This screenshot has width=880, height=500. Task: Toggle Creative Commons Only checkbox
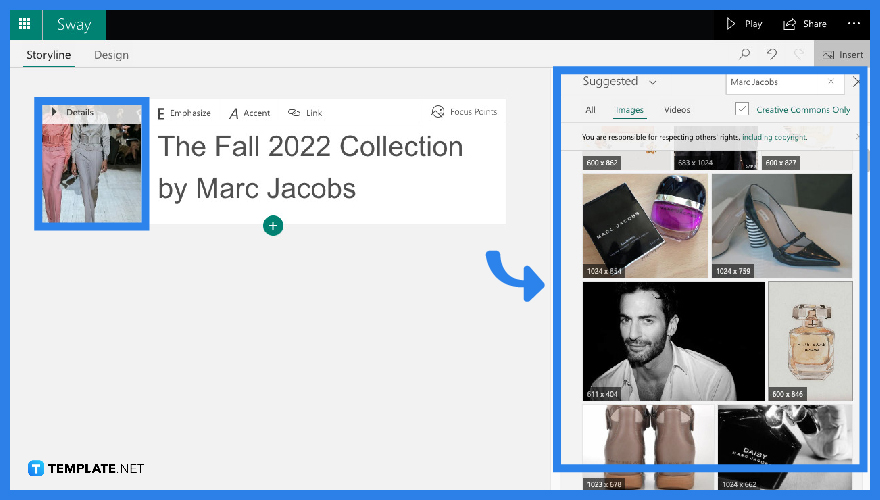tap(742, 110)
